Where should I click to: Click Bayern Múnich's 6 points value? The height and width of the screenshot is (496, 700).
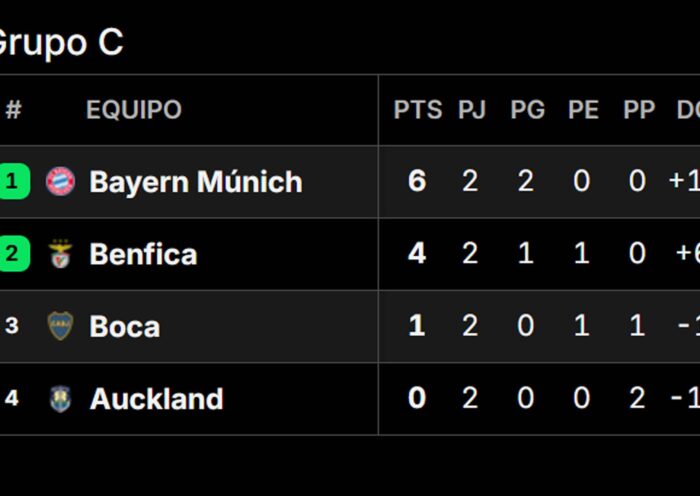[417, 181]
